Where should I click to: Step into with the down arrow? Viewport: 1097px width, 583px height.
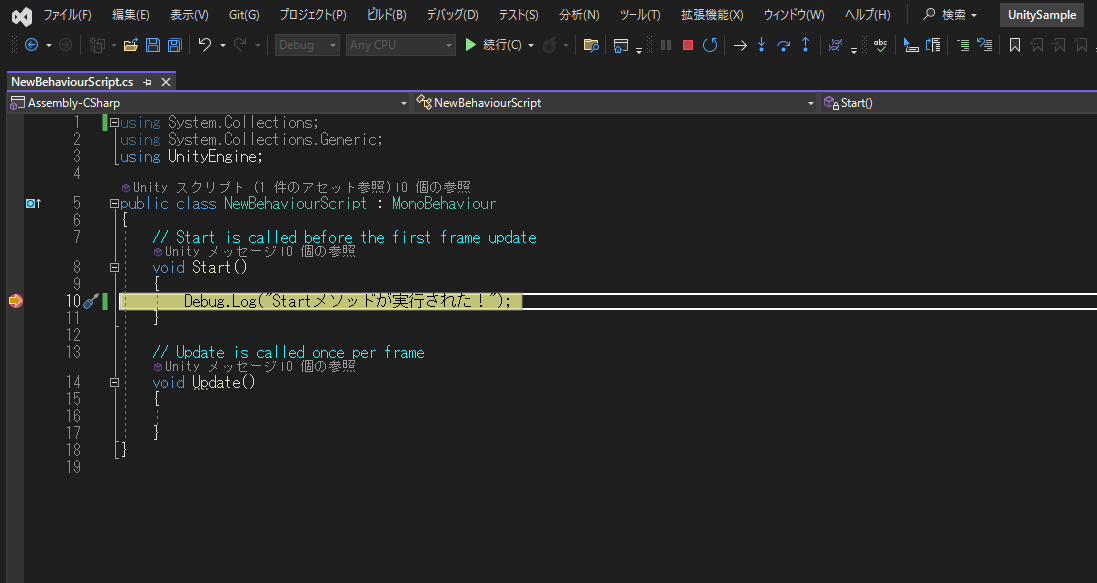click(x=761, y=45)
